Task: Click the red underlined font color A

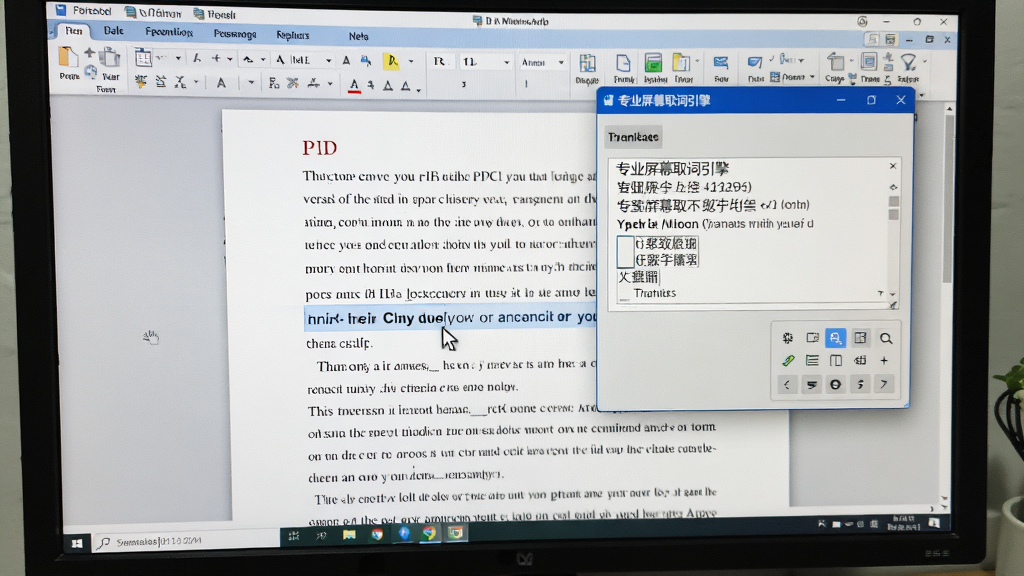Action: click(354, 86)
